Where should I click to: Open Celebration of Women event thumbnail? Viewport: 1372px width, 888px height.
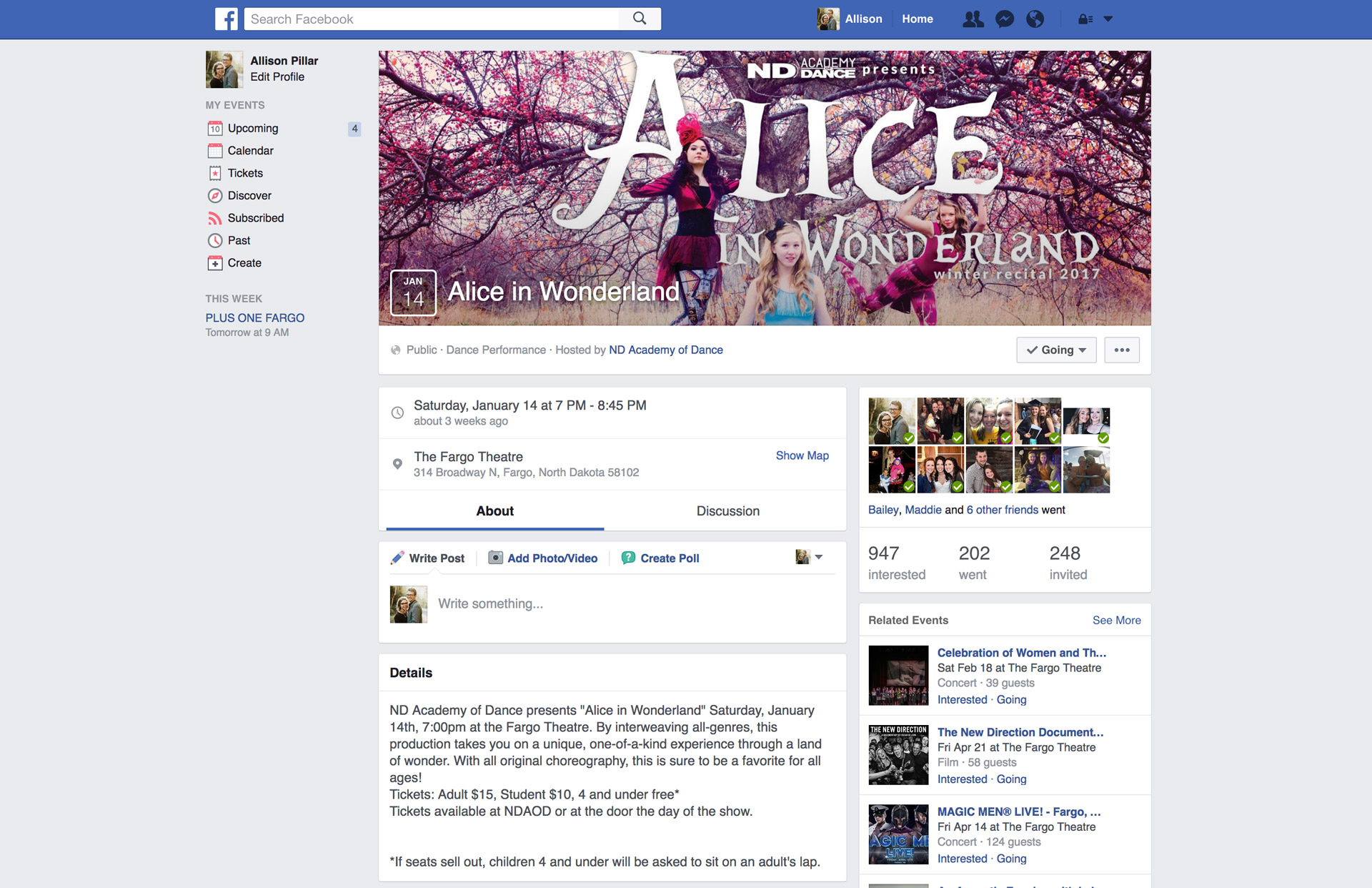tap(898, 676)
